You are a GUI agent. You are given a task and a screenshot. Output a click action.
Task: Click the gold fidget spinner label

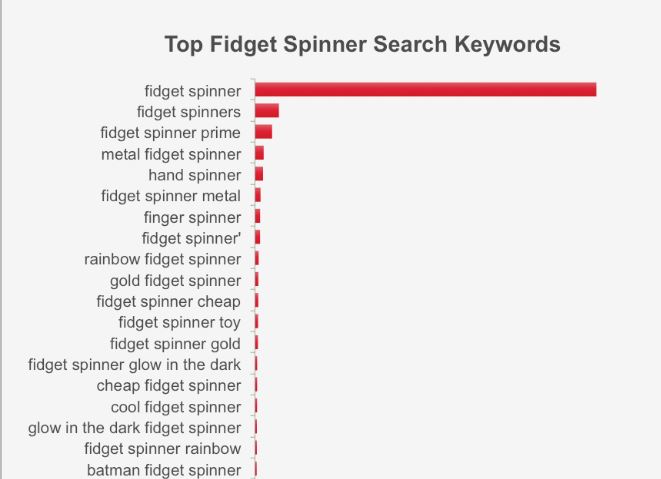click(x=175, y=281)
